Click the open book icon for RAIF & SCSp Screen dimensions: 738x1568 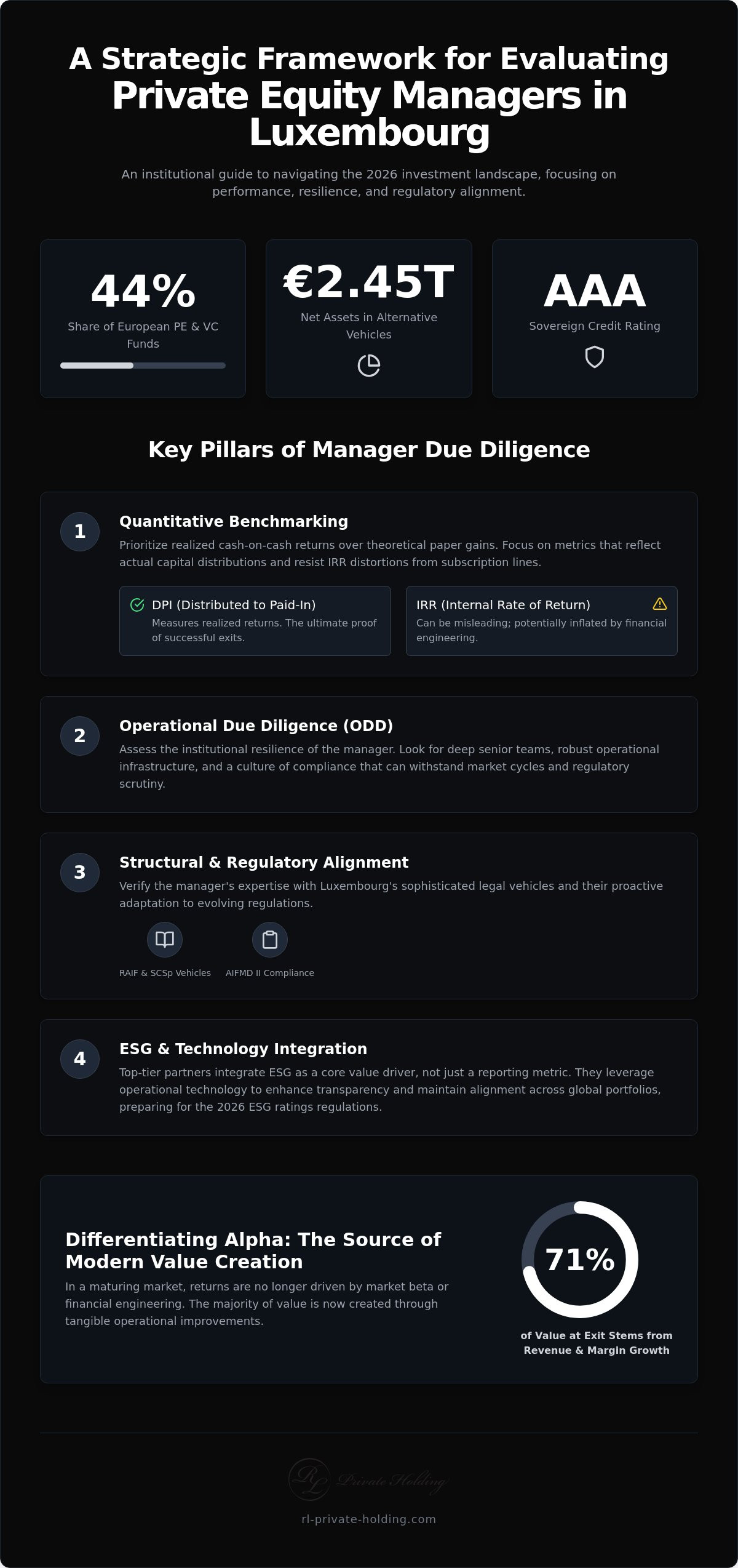tap(165, 940)
